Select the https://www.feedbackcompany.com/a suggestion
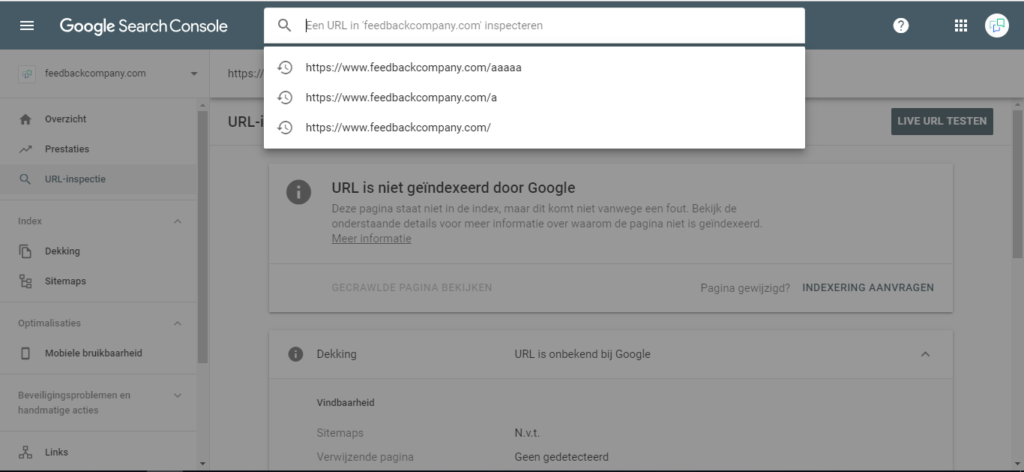 click(401, 98)
